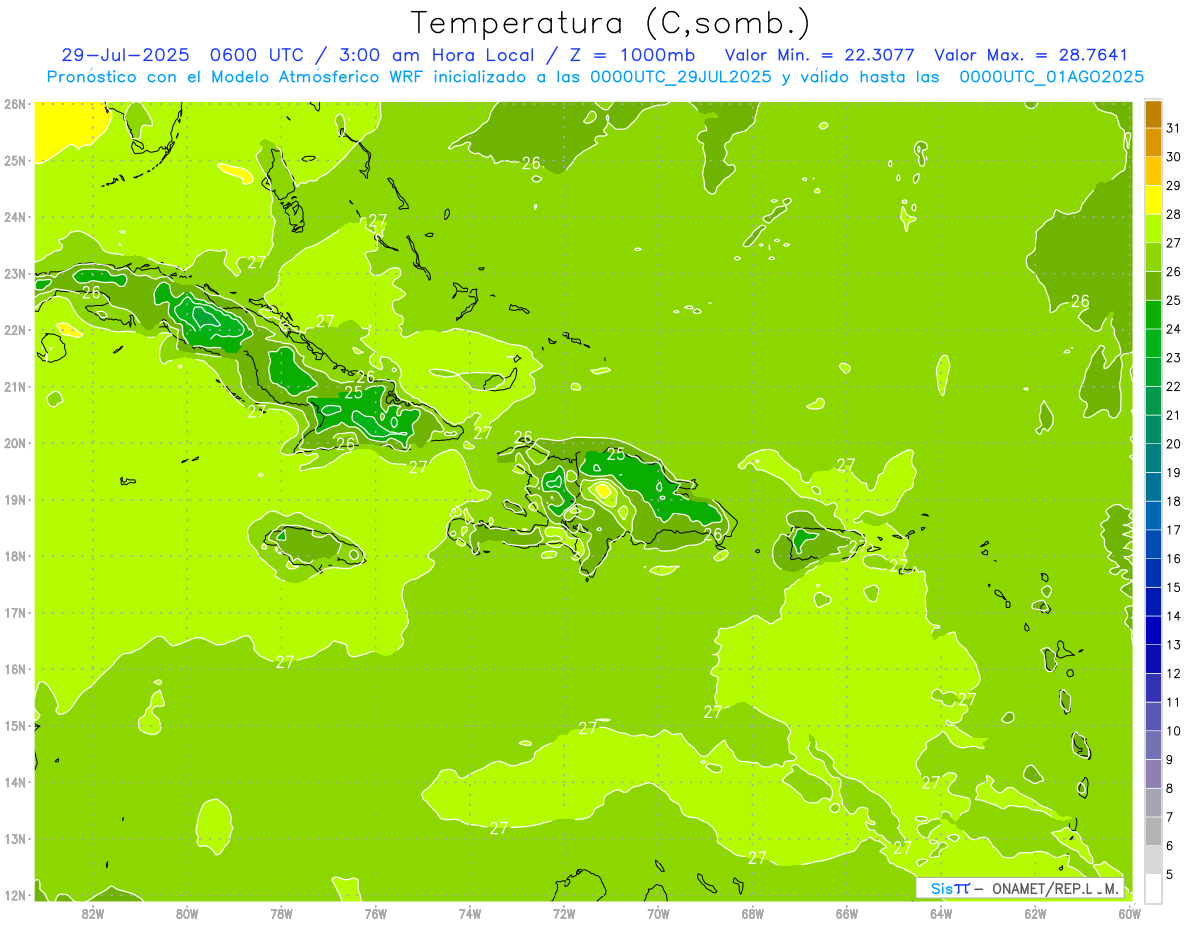Viewport: 1200px width, 927px height.
Task: Click the legend scale label "13"
Action: pyautogui.click(x=1173, y=644)
